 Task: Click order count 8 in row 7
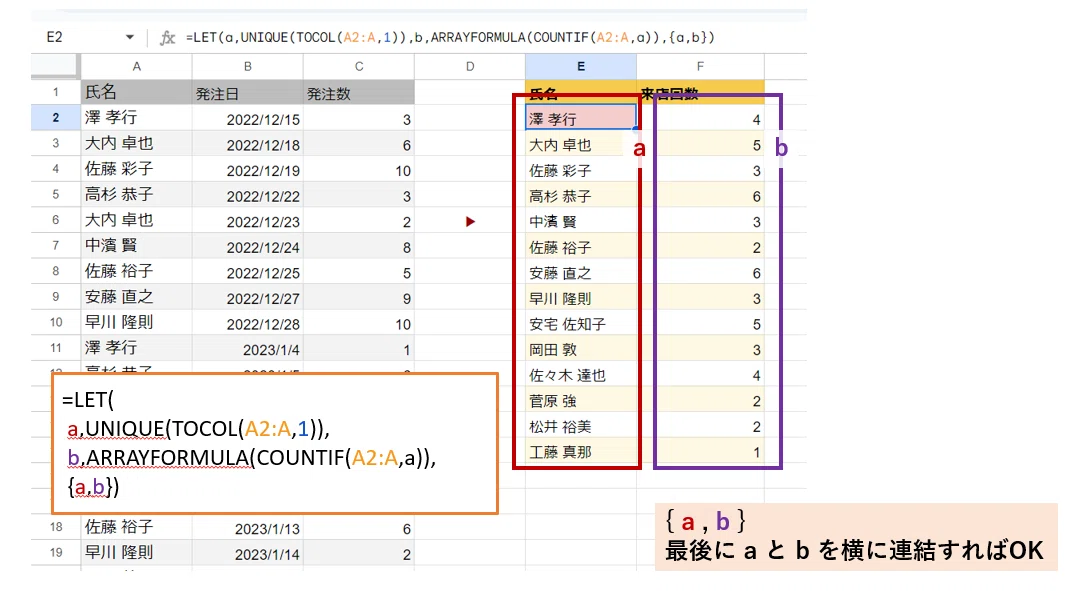tap(359, 247)
